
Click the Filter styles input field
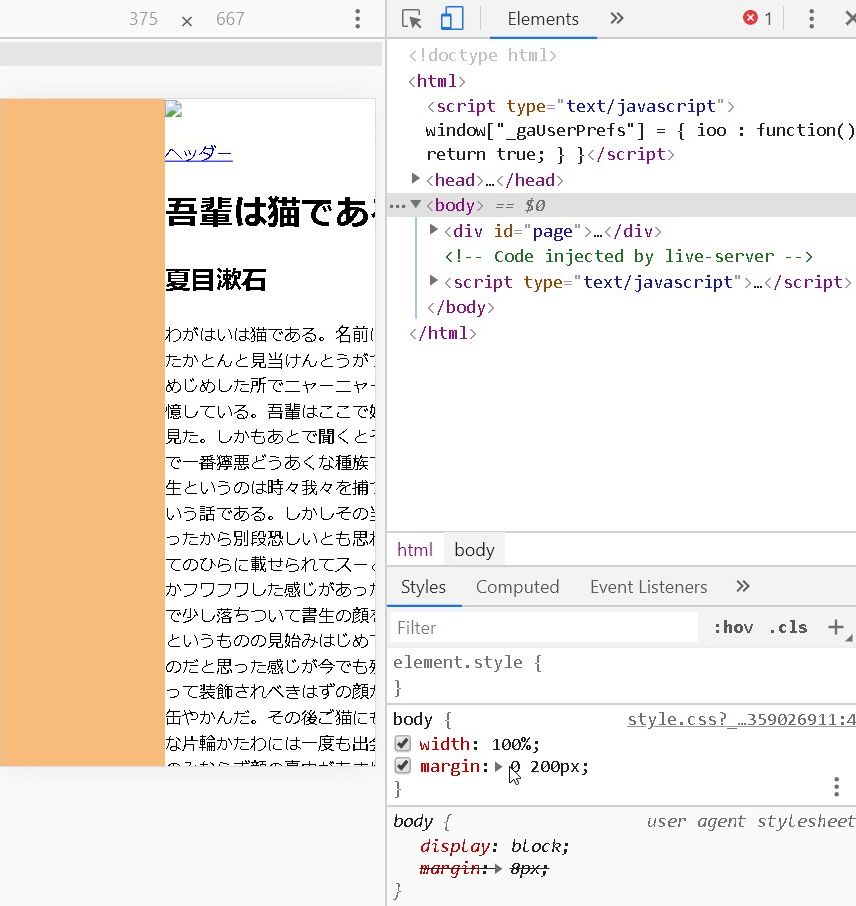click(x=545, y=627)
